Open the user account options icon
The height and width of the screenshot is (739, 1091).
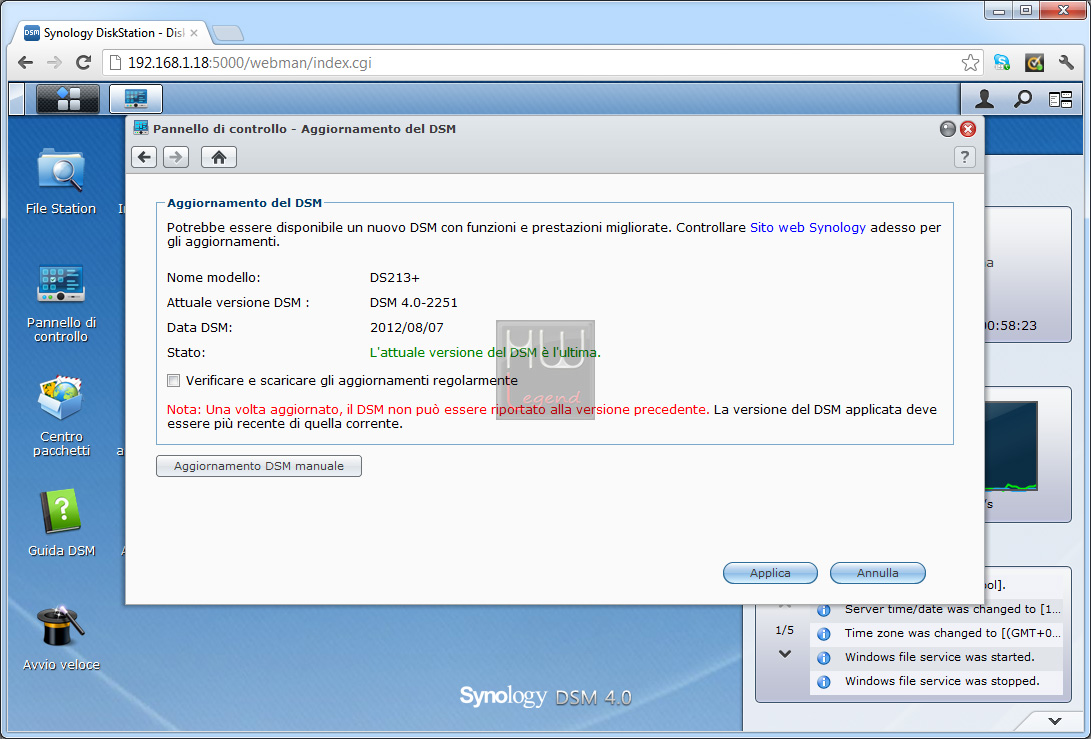pos(984,100)
